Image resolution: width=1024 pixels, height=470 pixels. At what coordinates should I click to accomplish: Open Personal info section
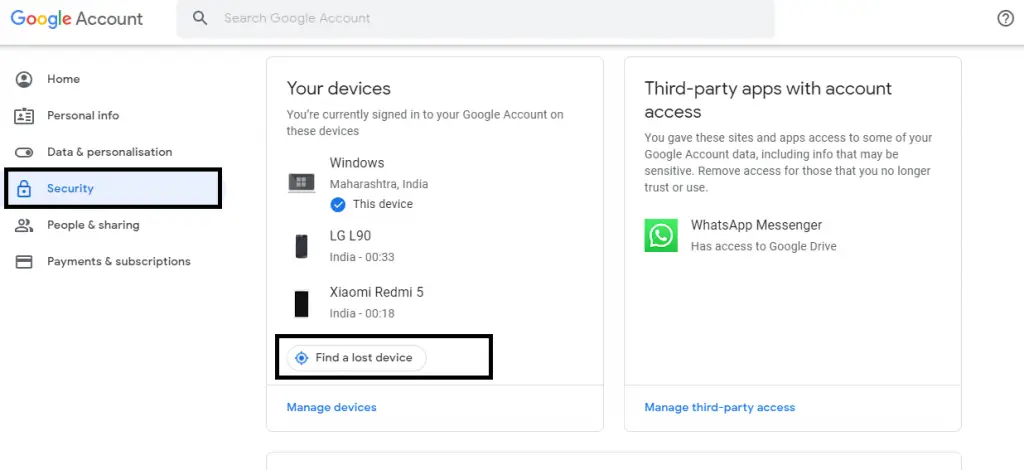83,116
